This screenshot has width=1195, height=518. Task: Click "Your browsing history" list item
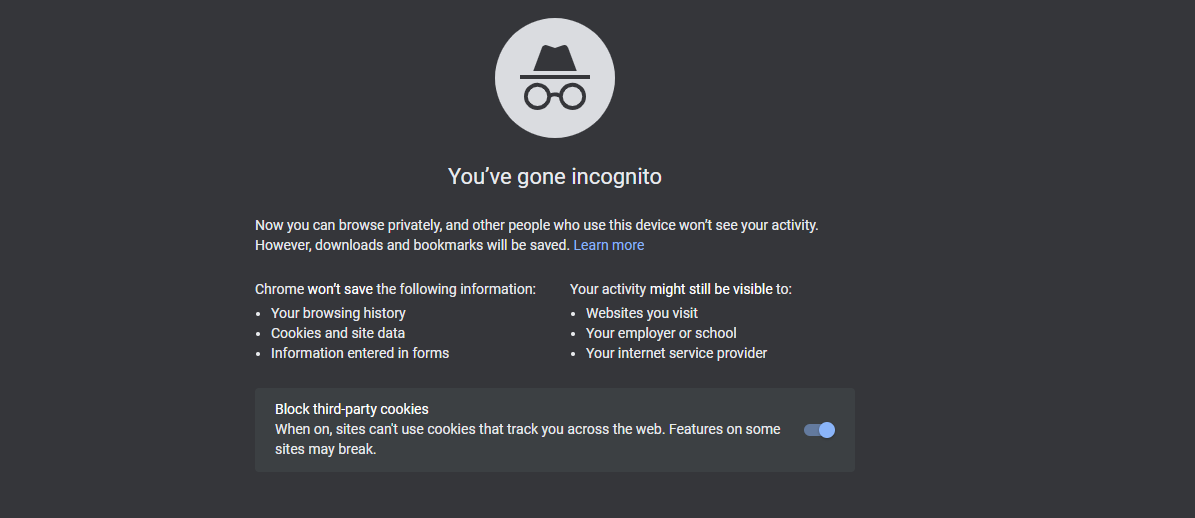338,313
